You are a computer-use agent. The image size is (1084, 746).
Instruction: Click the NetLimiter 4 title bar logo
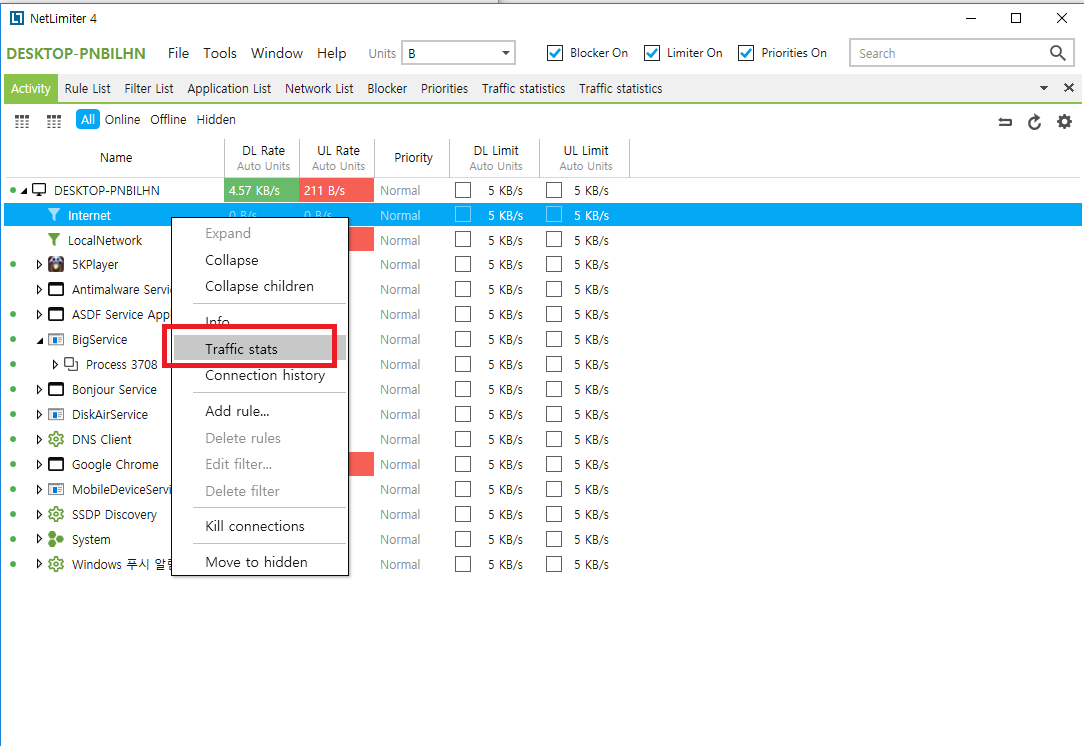(17, 18)
